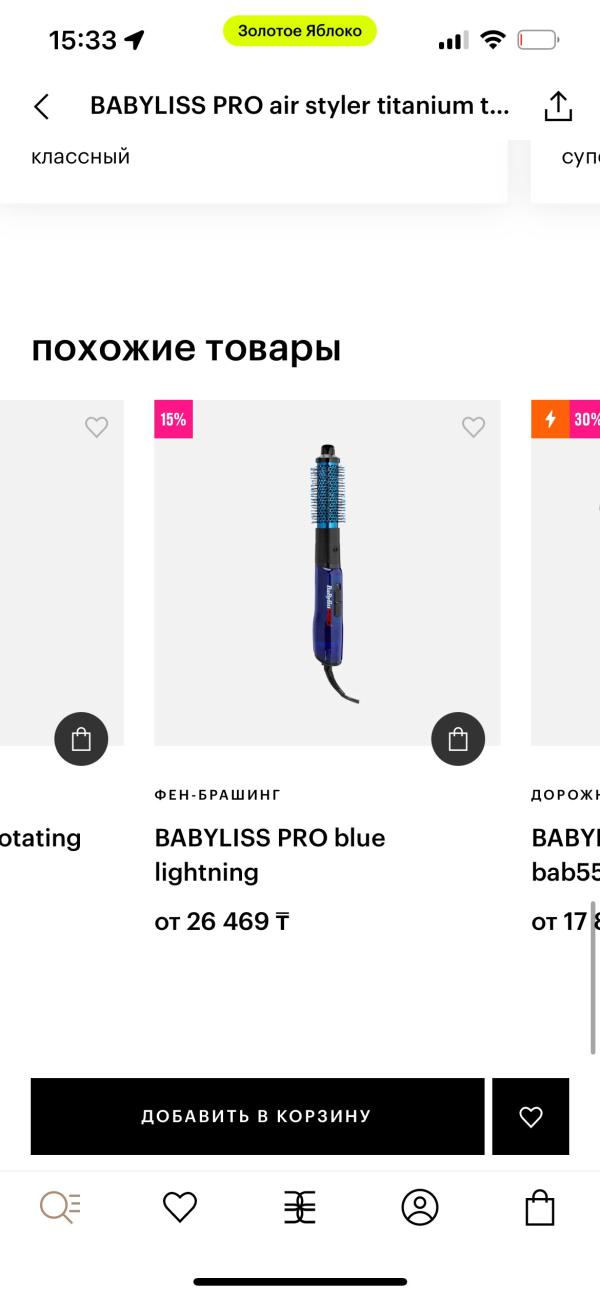Tap the orange lightning flash sale badge
Image resolution: width=600 pixels, height=1297 pixels.
pyautogui.click(x=550, y=419)
